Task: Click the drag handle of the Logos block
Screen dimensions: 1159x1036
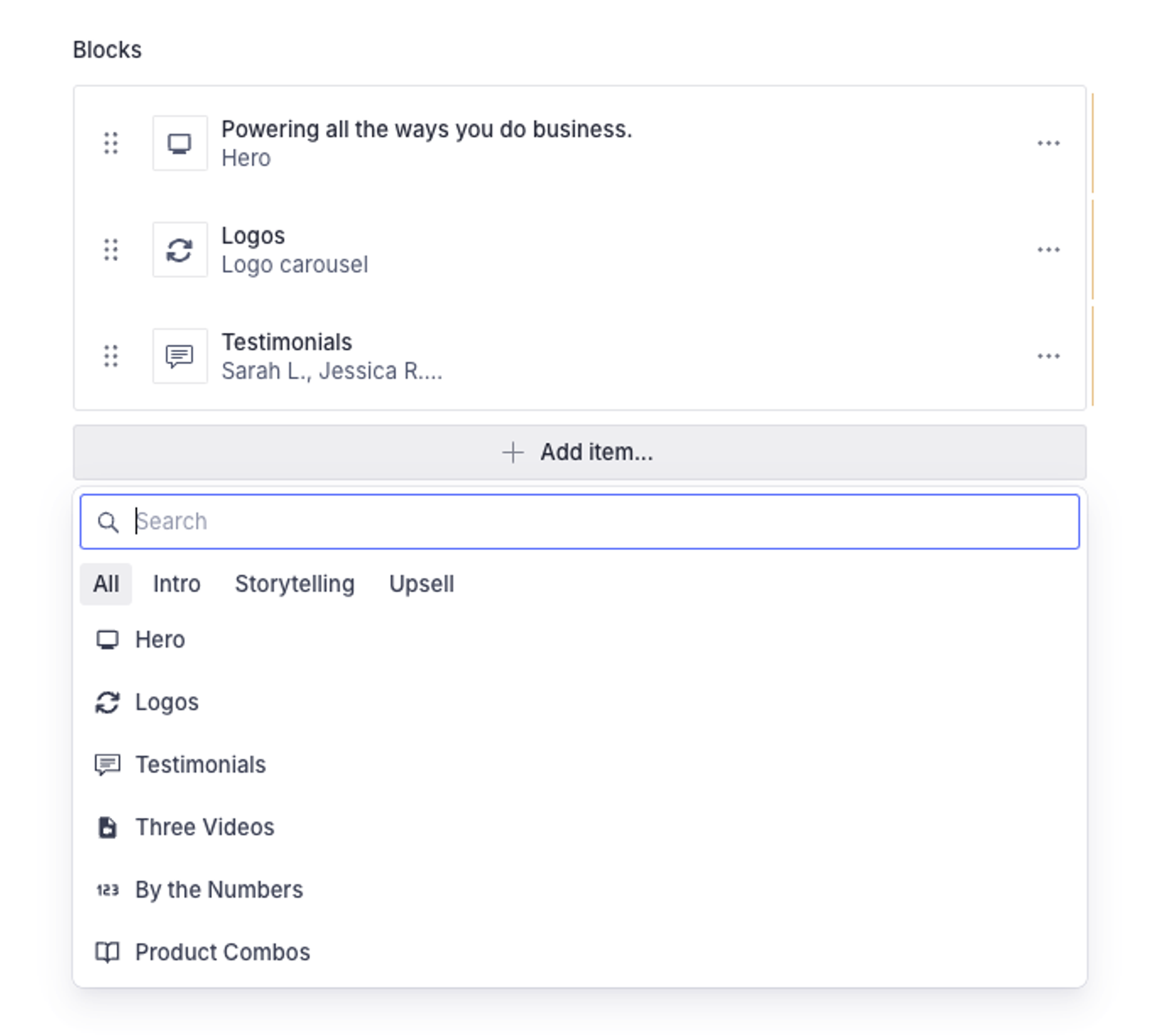Action: [x=111, y=249]
